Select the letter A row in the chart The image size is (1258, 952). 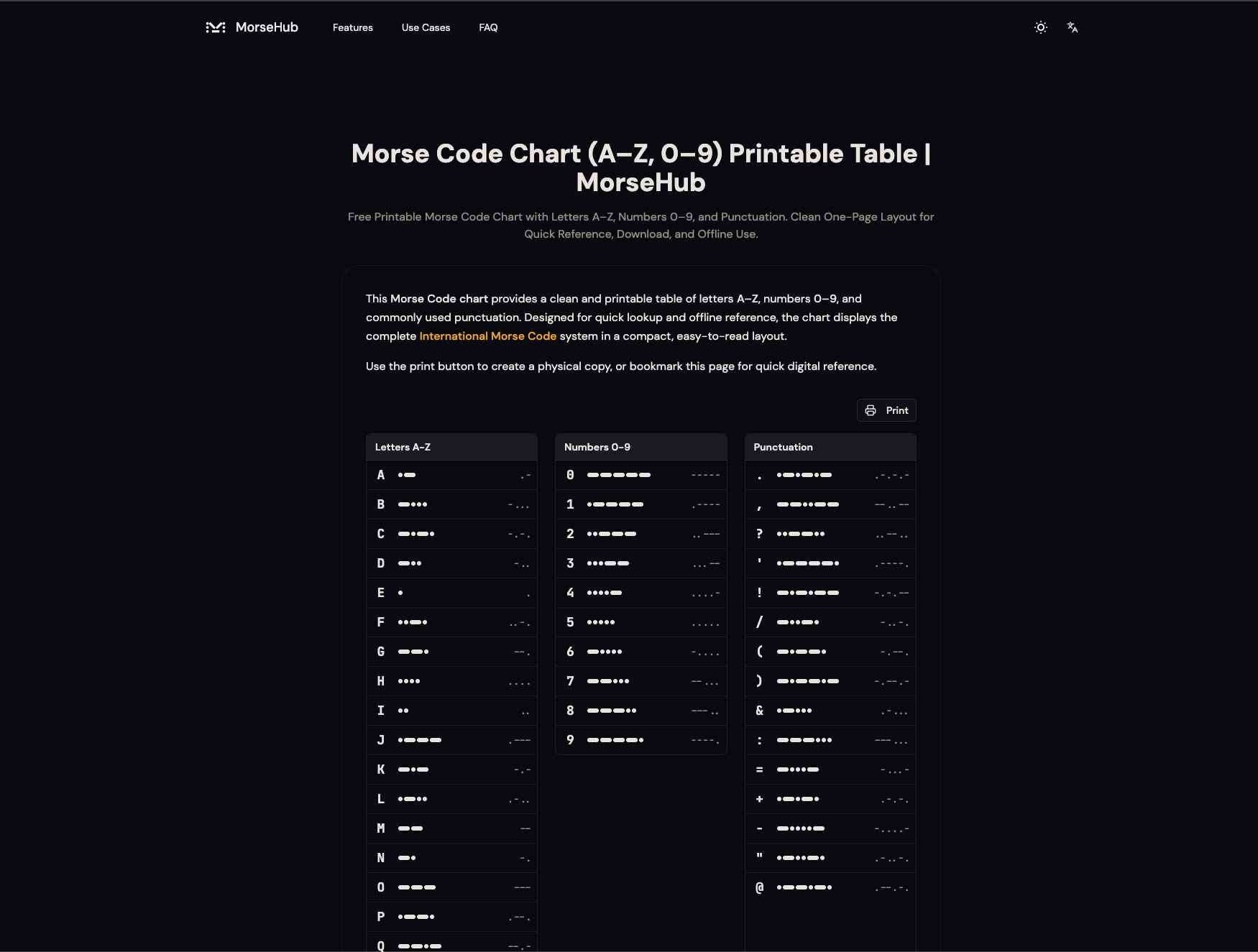(x=451, y=475)
